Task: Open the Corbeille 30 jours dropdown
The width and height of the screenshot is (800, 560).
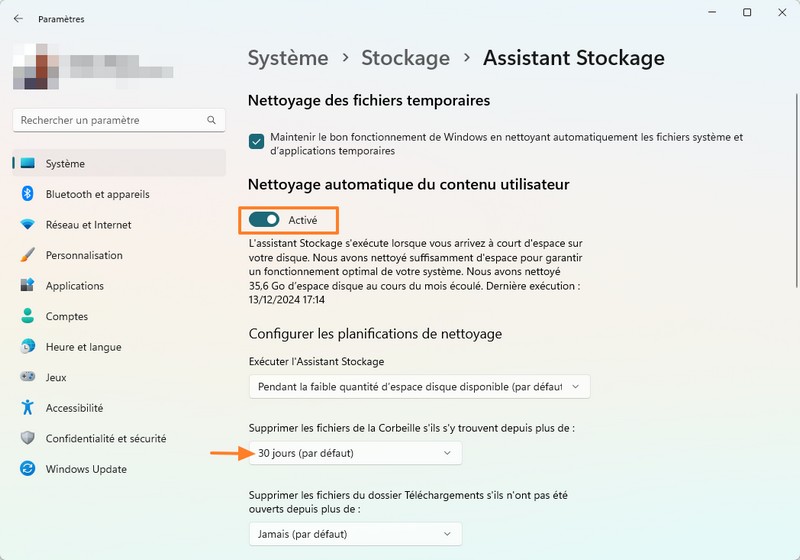Action: click(x=355, y=453)
